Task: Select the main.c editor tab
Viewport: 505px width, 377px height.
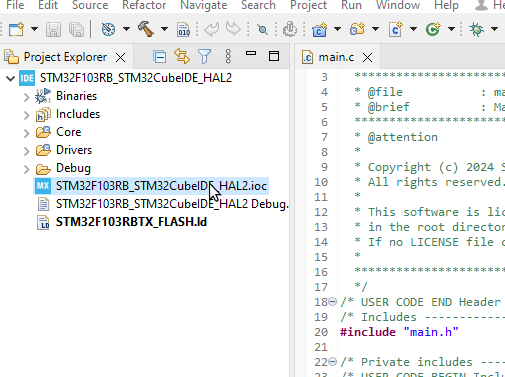Action: (x=336, y=57)
